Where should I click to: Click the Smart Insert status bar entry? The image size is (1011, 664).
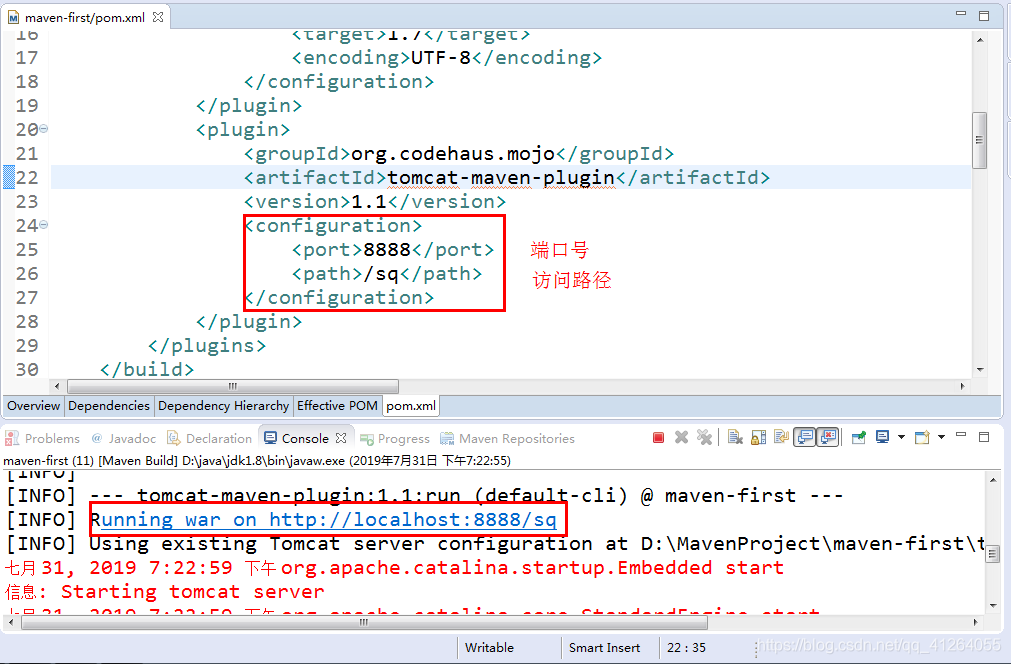click(604, 647)
